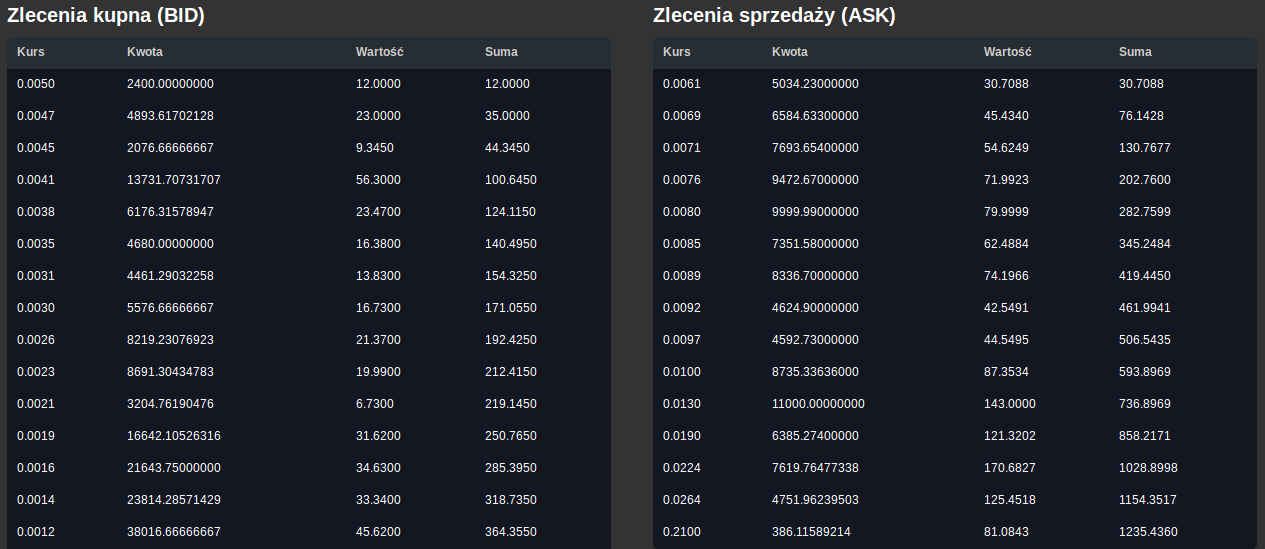The width and height of the screenshot is (1265, 549).
Task: Click the BID table Suma column header
Action: tap(501, 52)
